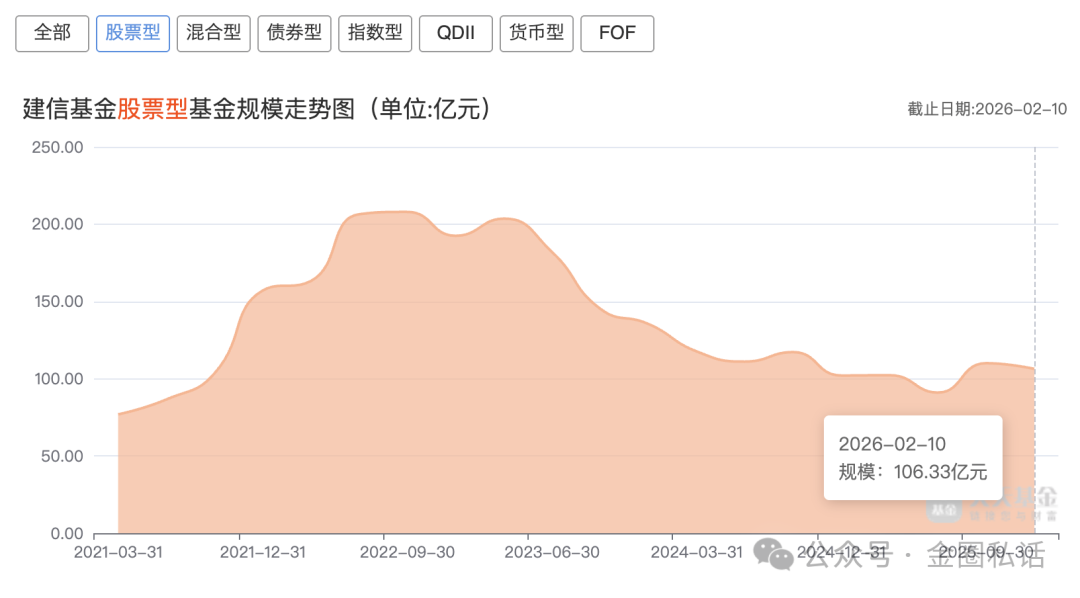Screen dimensions: 1080x598
Task: Click the 2021-03-31 x-axis label
Action: click(119, 553)
